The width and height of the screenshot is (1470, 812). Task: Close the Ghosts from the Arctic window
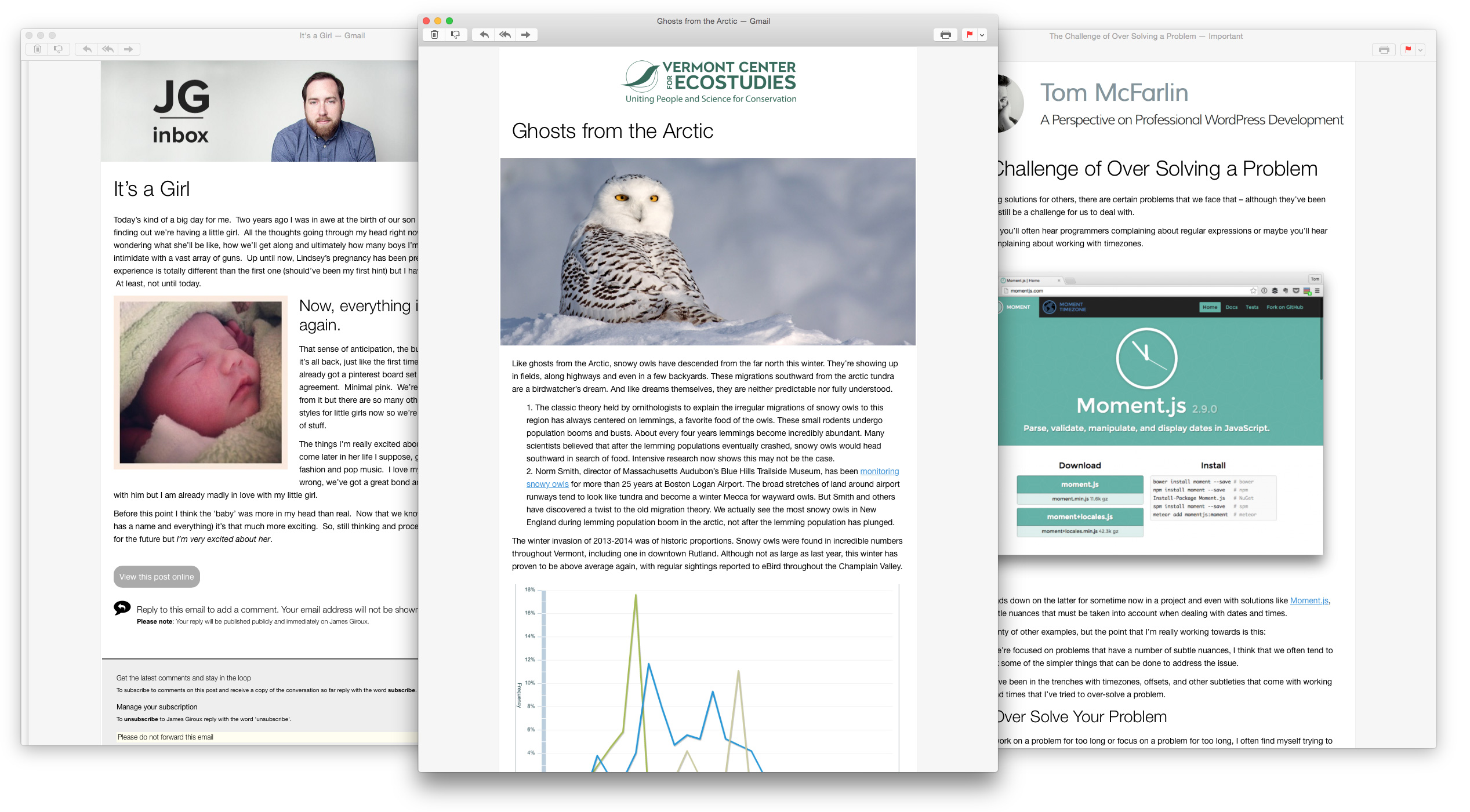tap(427, 21)
